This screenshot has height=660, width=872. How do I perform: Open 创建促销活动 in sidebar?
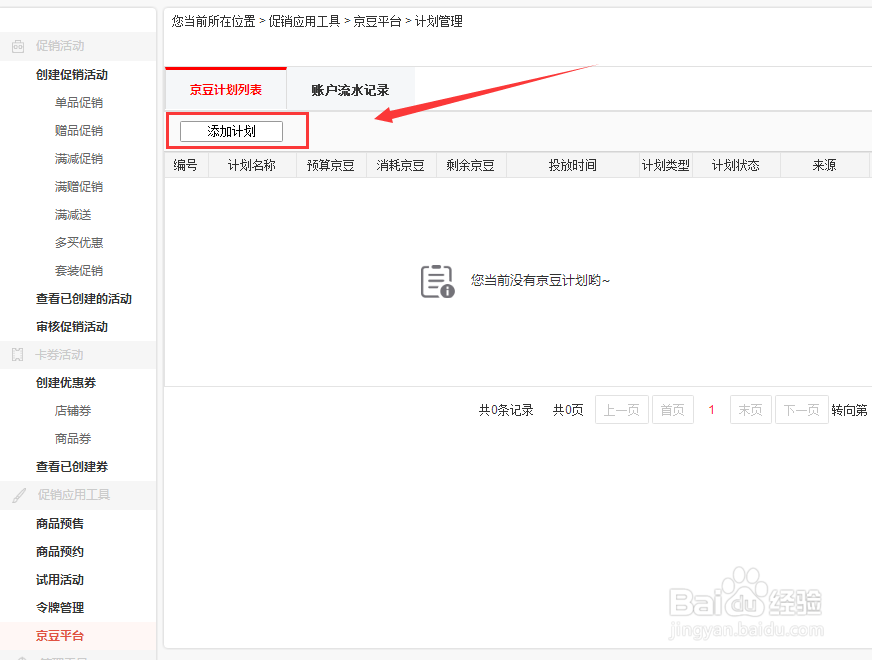point(72,75)
